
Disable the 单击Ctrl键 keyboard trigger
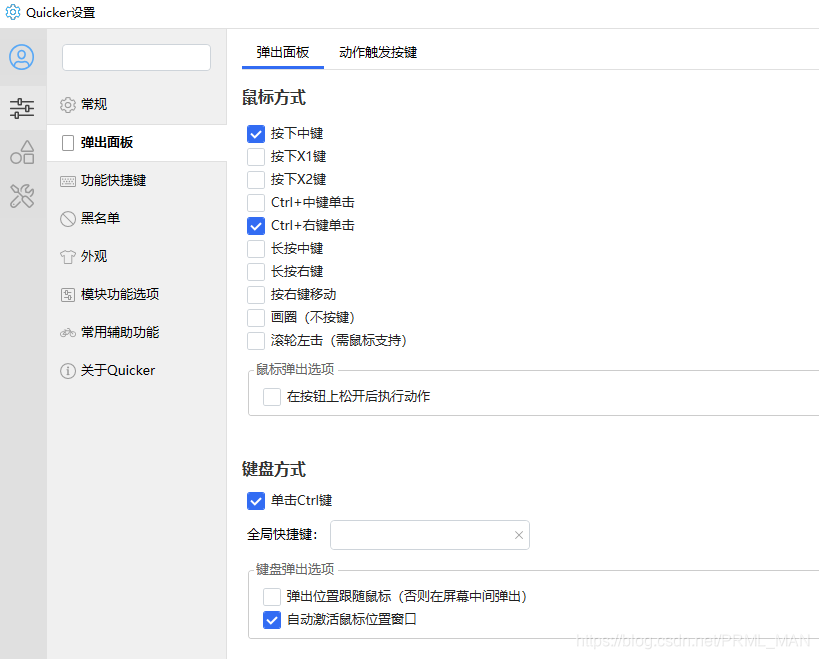(256, 501)
